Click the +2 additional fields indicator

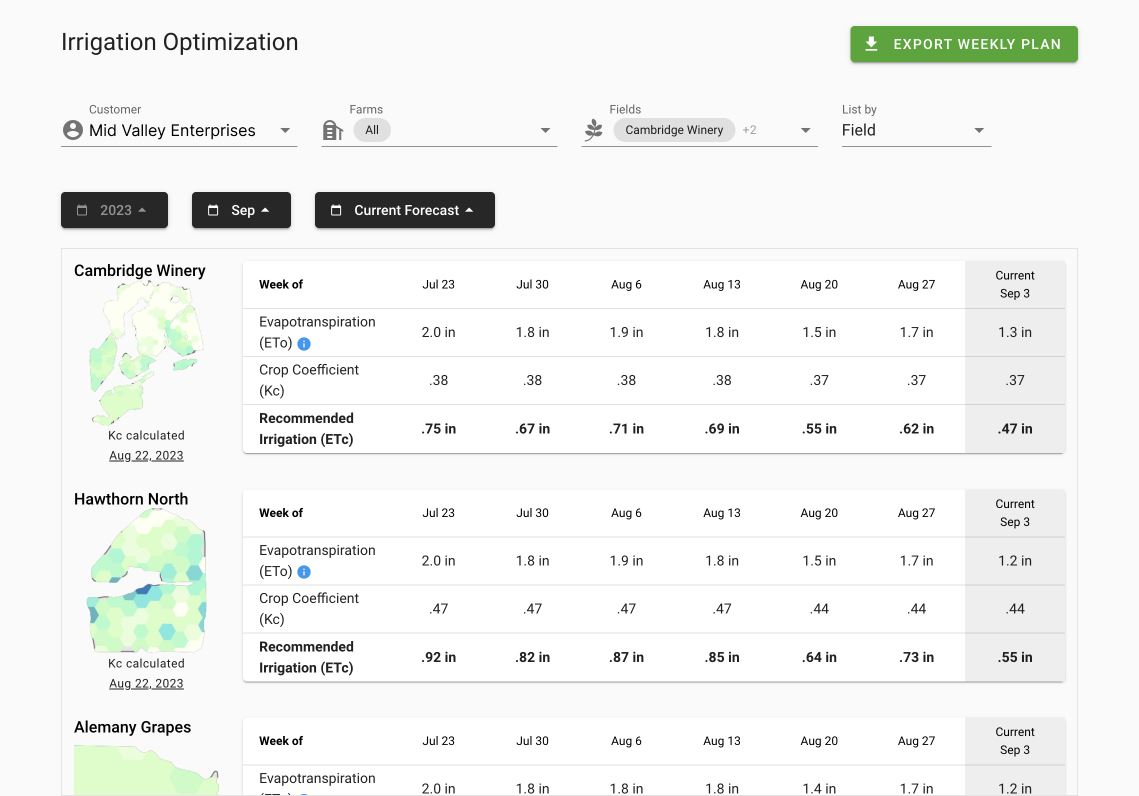coord(749,130)
